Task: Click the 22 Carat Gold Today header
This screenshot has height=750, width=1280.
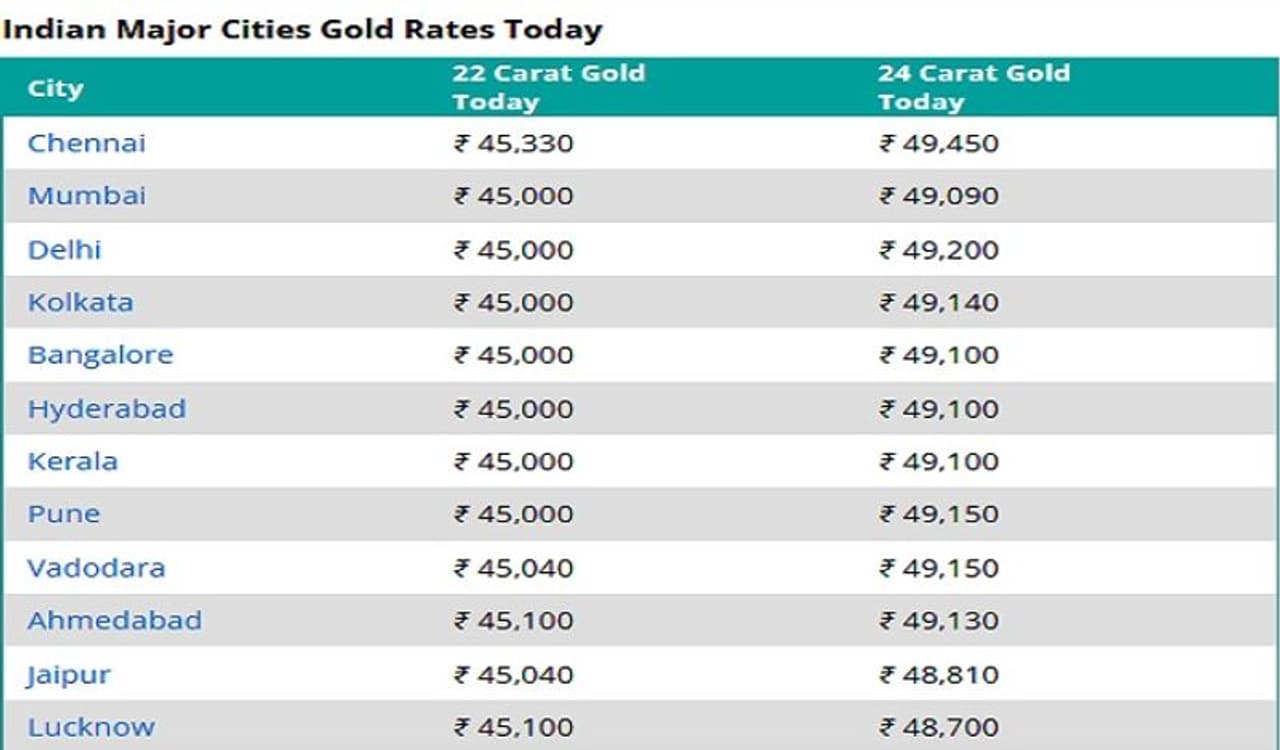Action: click(548, 87)
